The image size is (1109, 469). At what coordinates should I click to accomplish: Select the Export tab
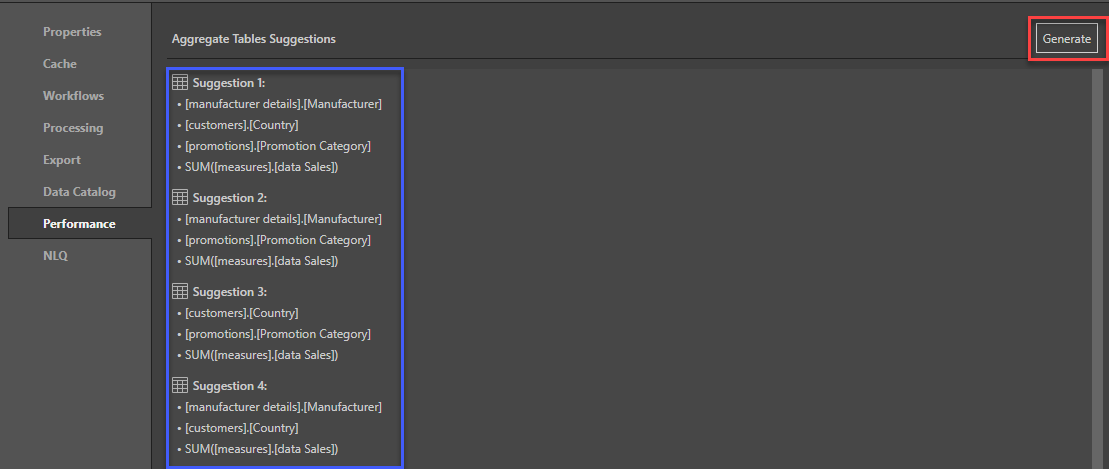point(62,160)
